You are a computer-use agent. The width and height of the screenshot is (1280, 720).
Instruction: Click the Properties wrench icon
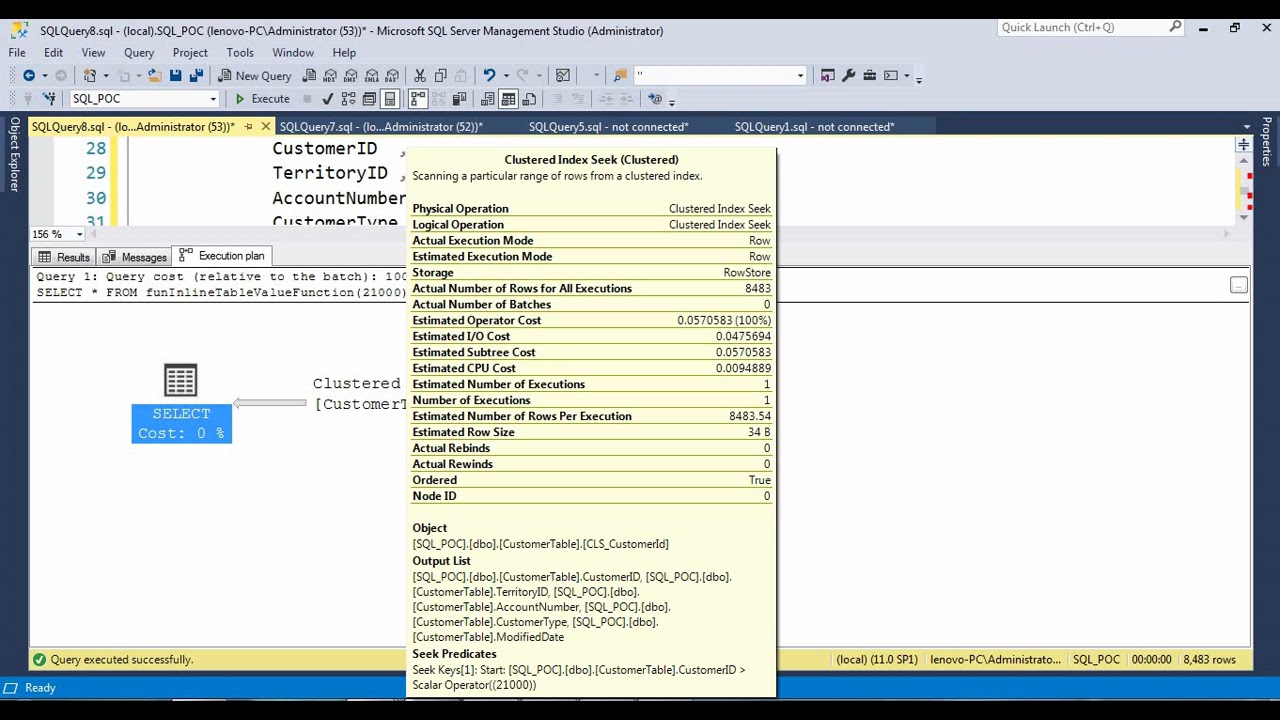pos(849,75)
